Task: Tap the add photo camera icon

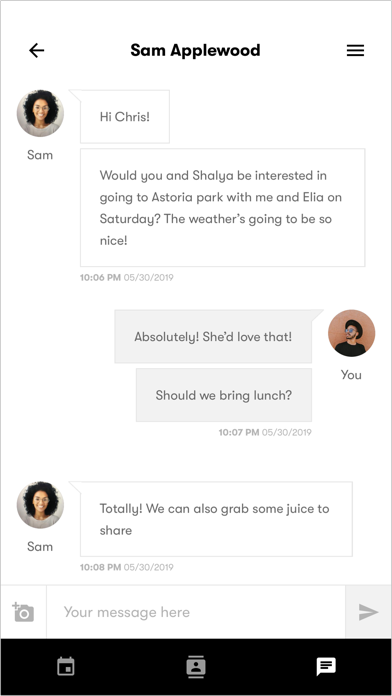Action: [23, 612]
